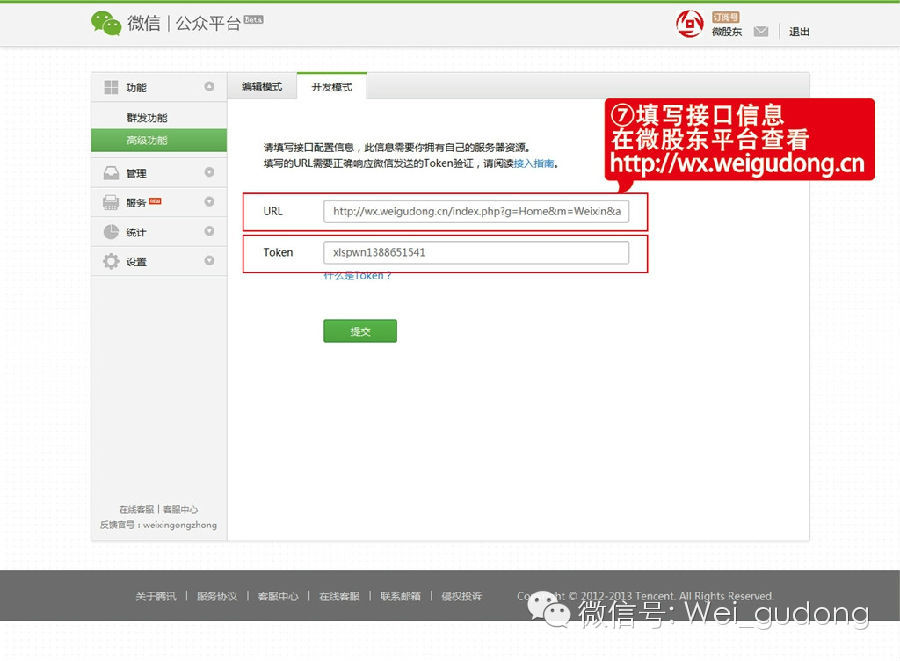
Task: Open 群发功能 in the sidebar
Action: 147,118
